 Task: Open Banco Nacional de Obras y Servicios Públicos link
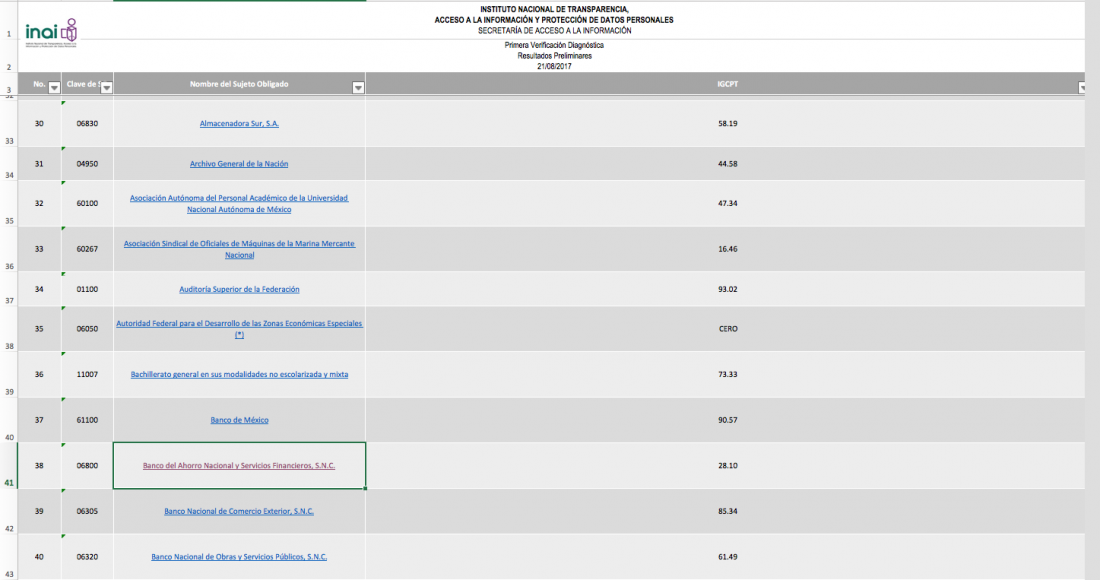[239, 556]
